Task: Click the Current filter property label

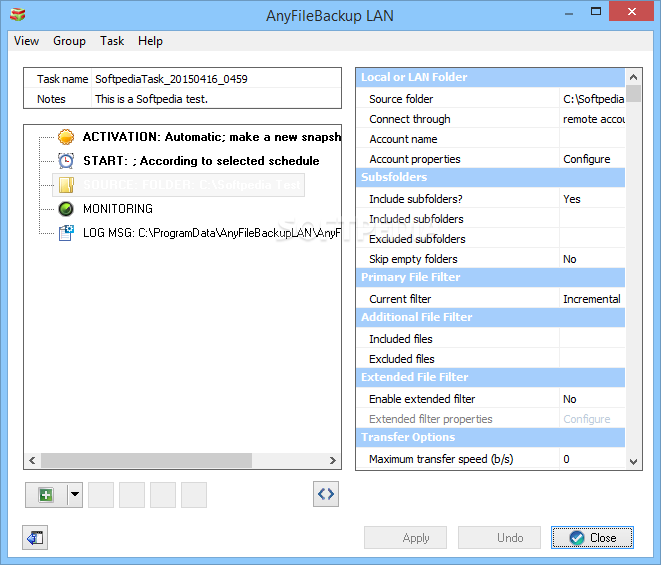Action: point(400,299)
